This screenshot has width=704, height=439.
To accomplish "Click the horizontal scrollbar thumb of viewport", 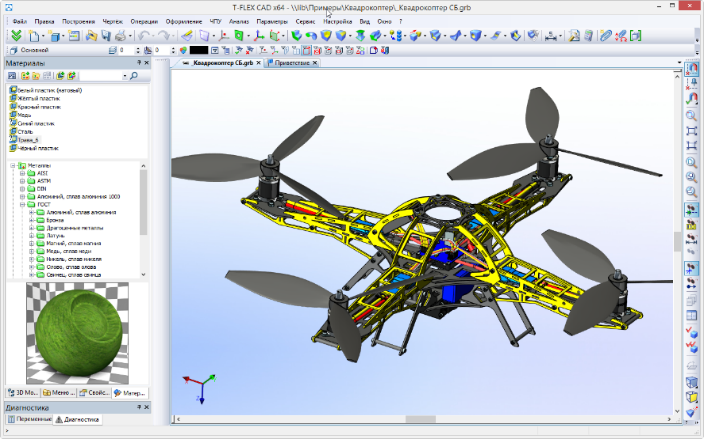I will click(421, 419).
